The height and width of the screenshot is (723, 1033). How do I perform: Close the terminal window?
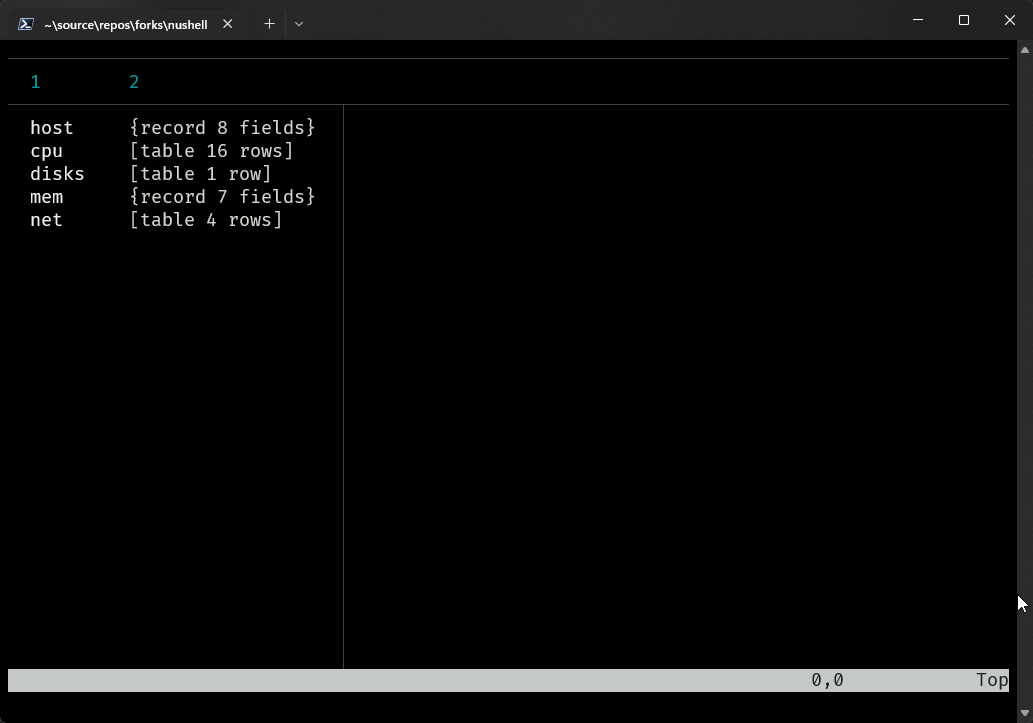[1010, 20]
